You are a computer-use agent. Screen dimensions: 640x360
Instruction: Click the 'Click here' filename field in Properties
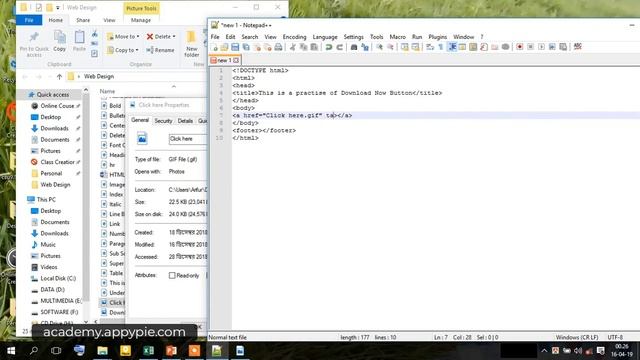pos(188,139)
